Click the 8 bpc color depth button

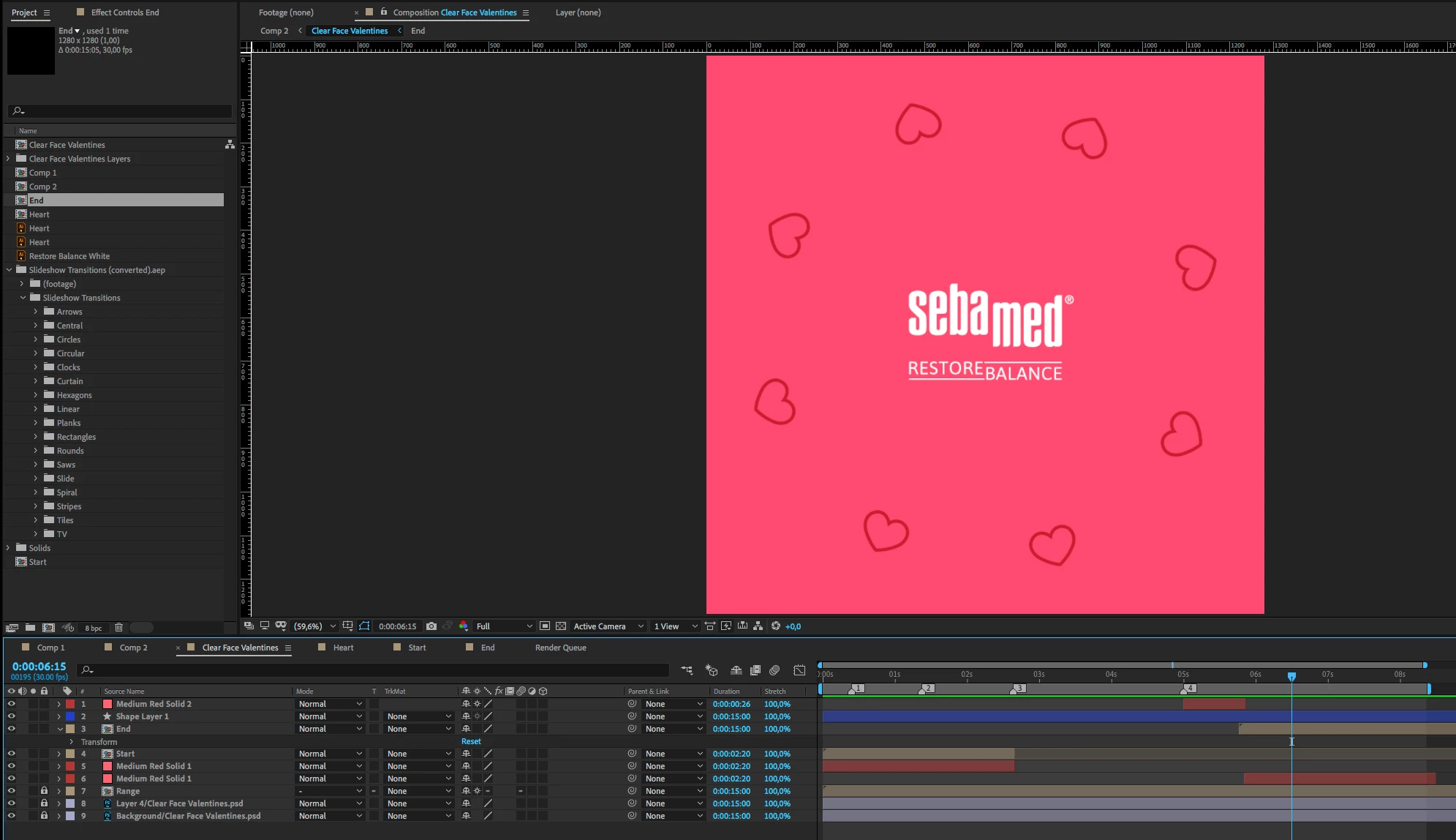tap(94, 628)
